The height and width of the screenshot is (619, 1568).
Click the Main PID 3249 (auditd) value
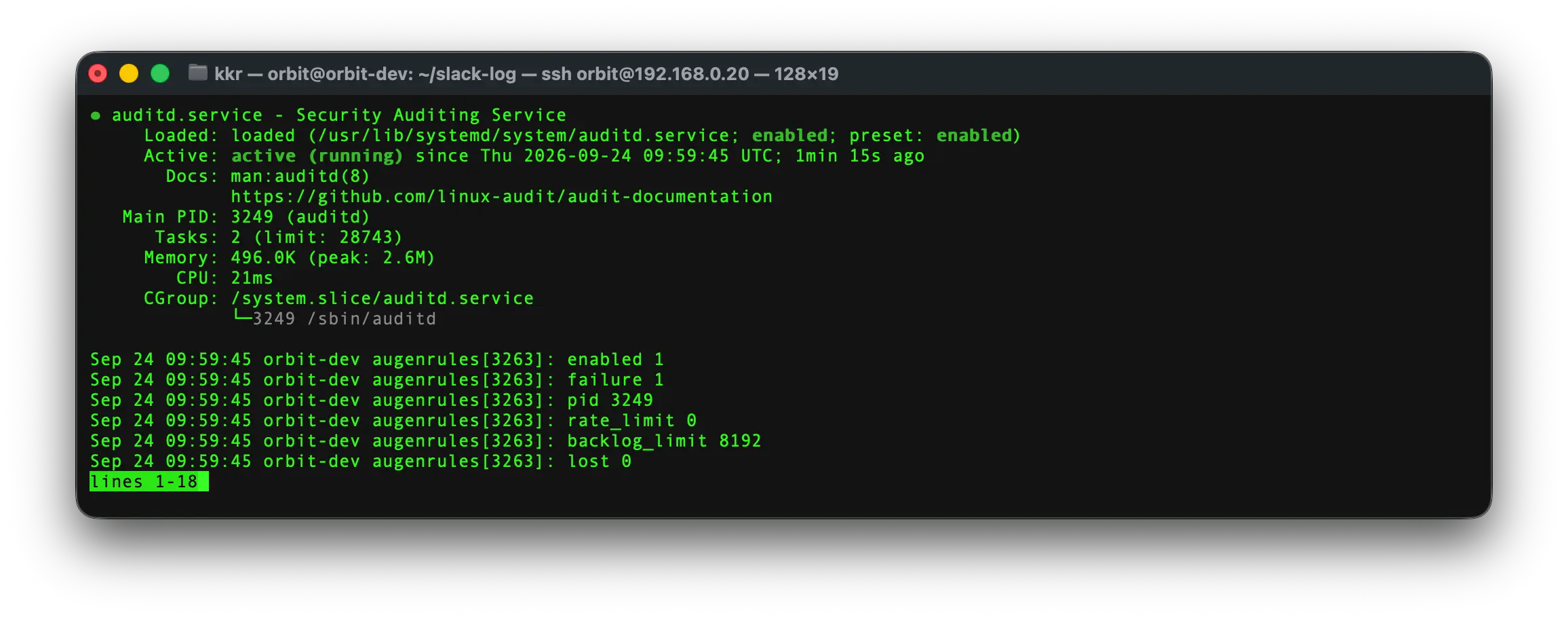[300, 217]
